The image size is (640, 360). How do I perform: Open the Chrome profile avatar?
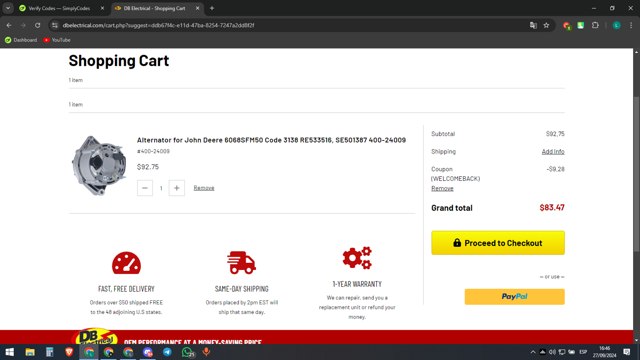pos(617,25)
